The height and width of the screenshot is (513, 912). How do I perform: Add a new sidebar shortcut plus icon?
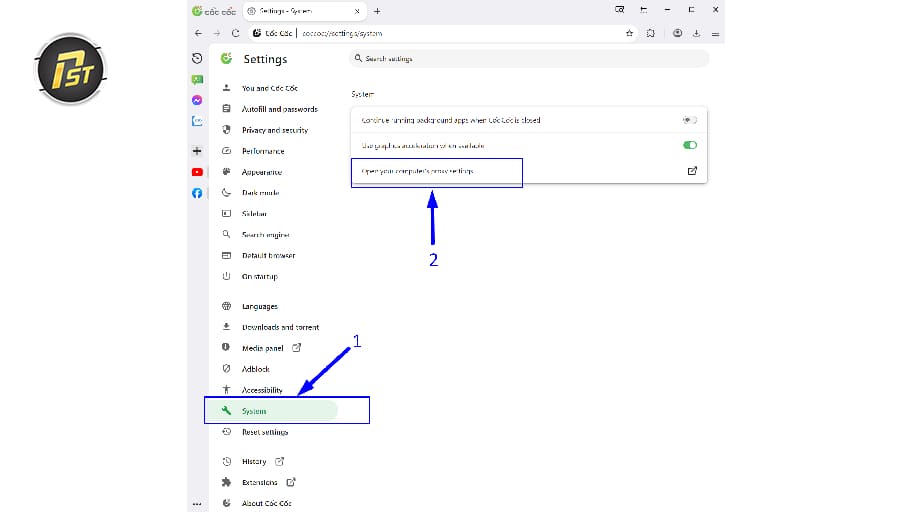pos(197,151)
